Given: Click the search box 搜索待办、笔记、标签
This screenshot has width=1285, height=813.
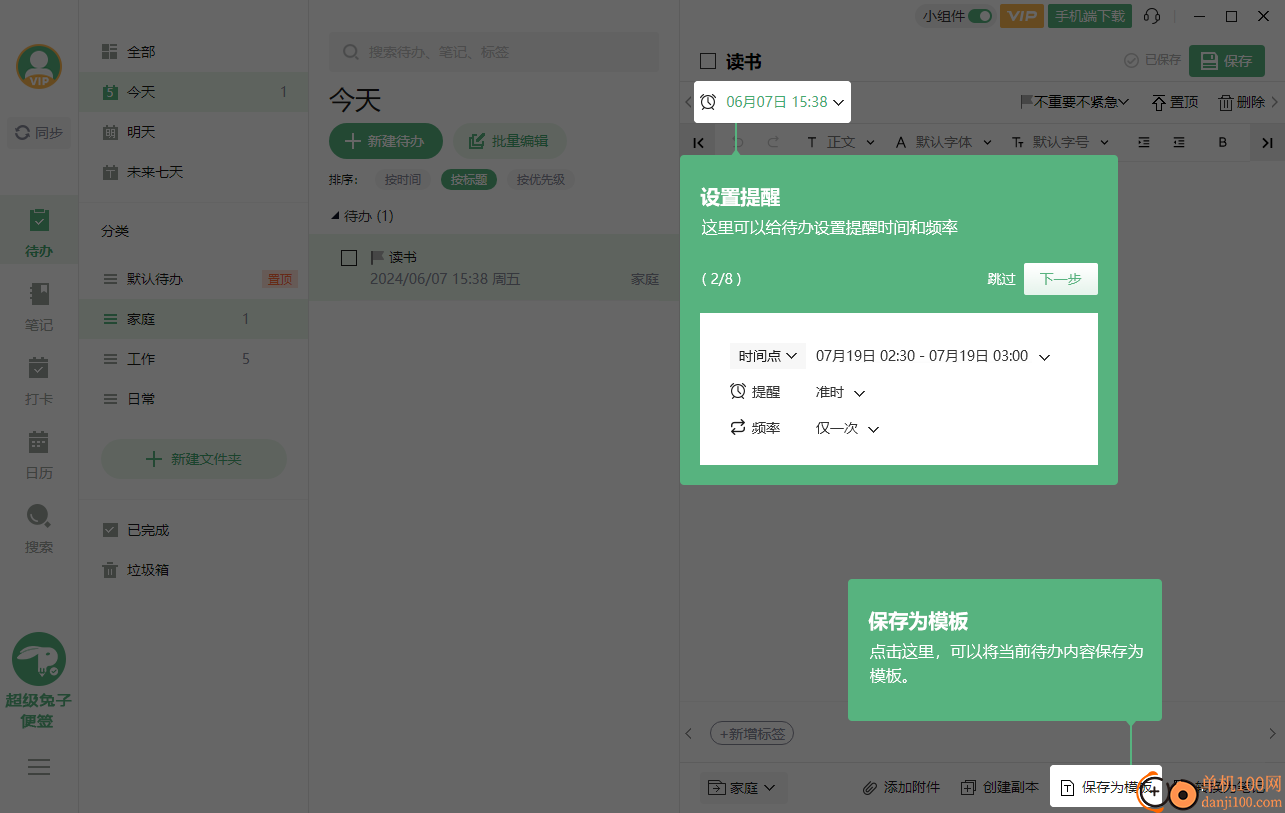Looking at the screenshot, I should tap(494, 52).
